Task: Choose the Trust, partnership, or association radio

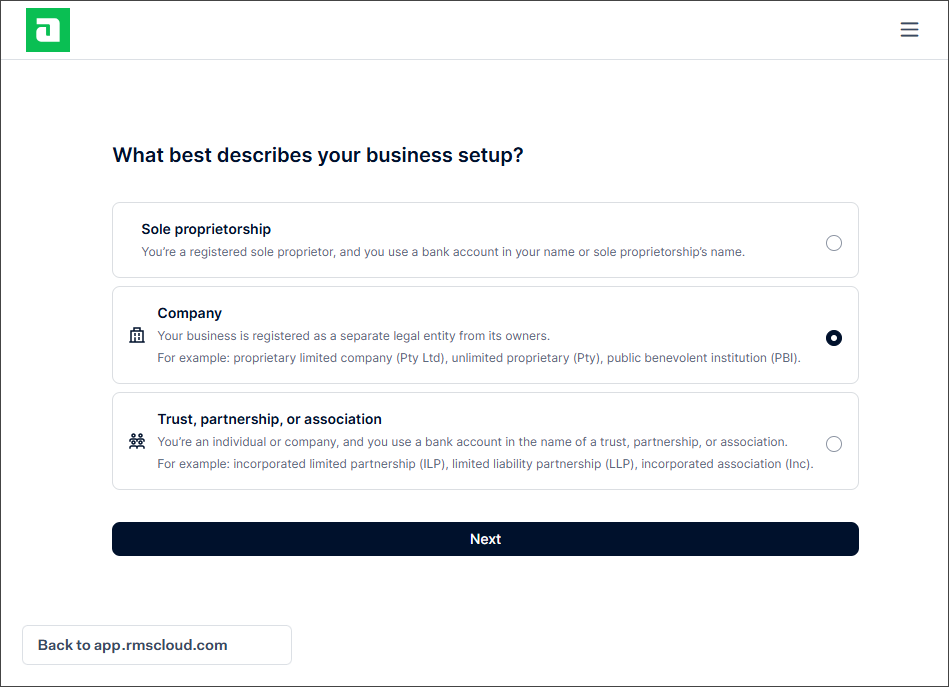Action: click(x=833, y=444)
